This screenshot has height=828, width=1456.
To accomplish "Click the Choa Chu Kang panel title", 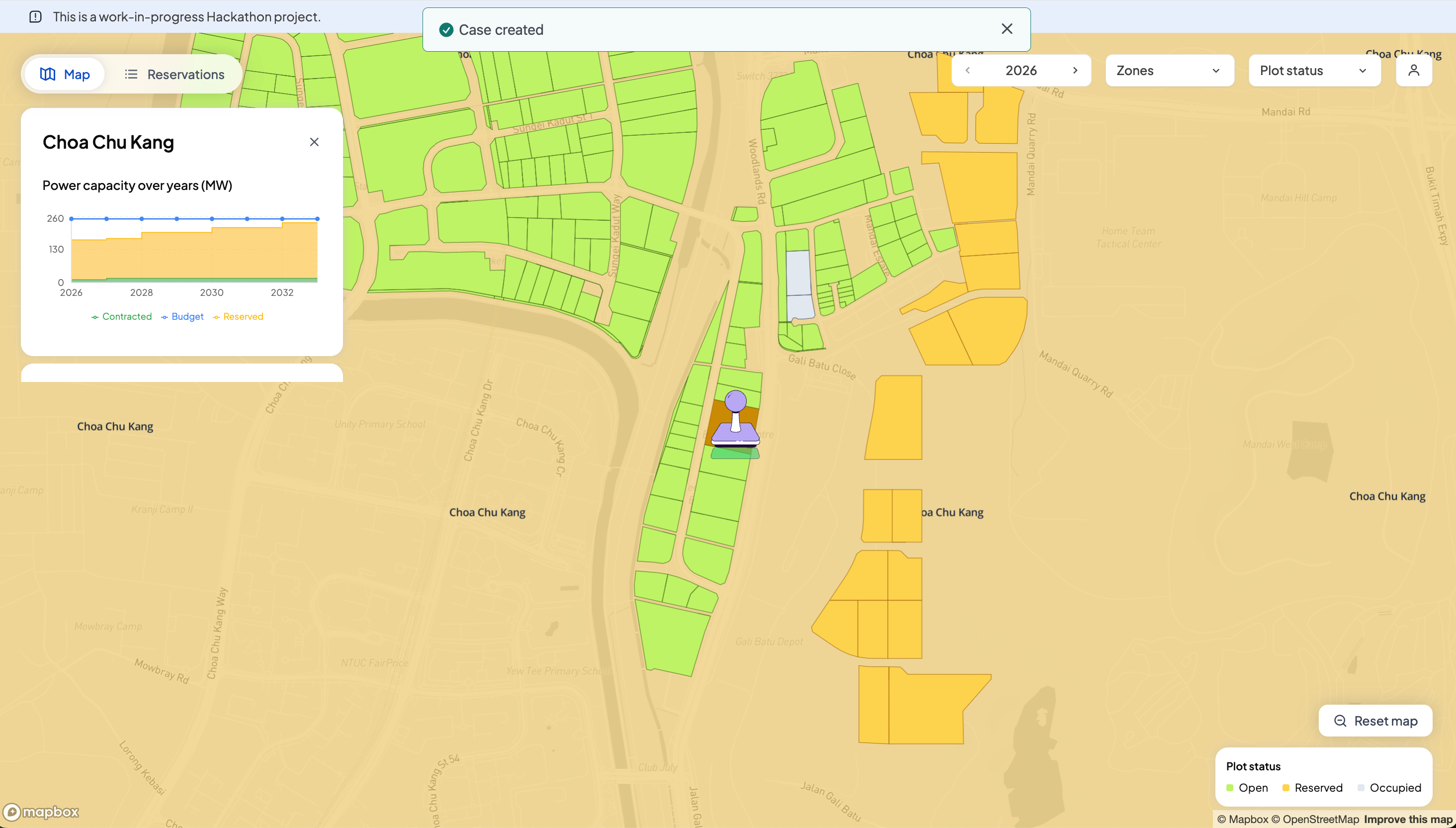I will 108,142.
